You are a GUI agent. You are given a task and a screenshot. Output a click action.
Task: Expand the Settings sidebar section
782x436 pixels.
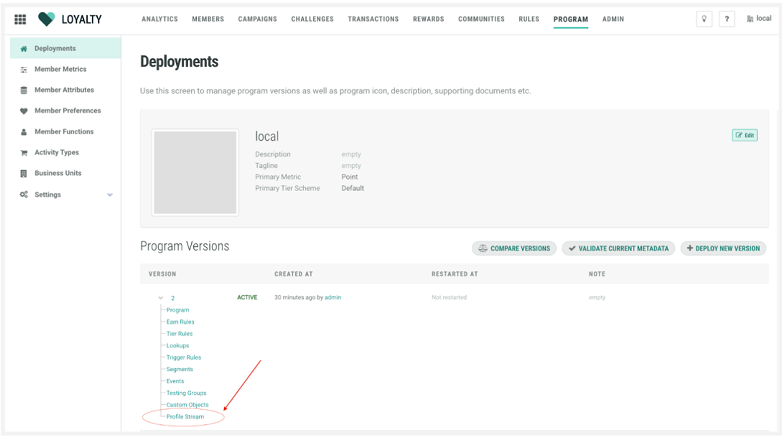(110, 195)
